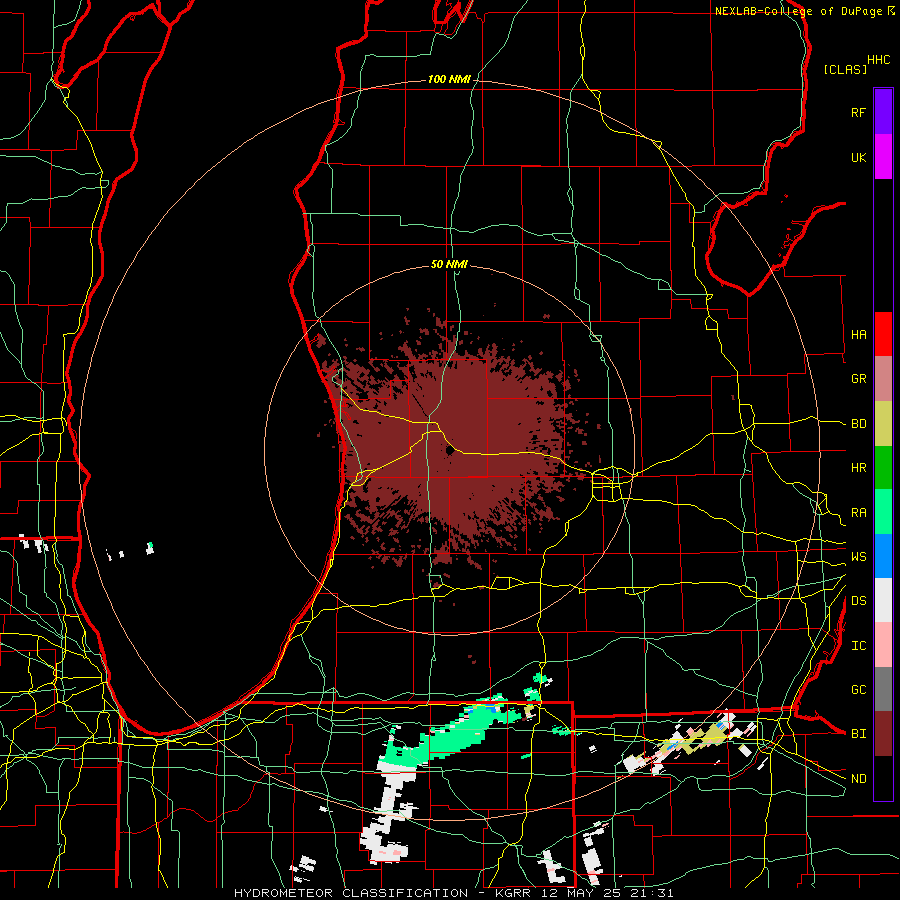900x900 pixels.
Task: Click the black radar site dot in the brown echo
Action: pyautogui.click(x=449, y=451)
